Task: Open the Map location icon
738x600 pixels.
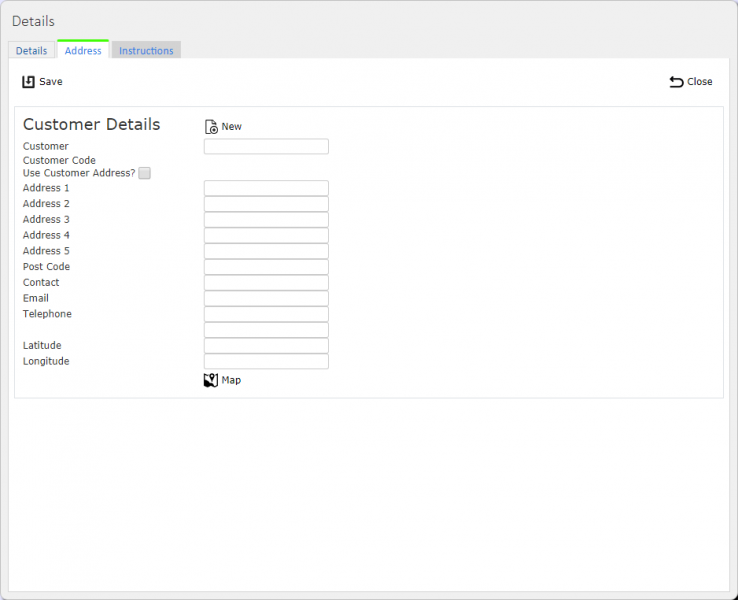Action: [211, 380]
